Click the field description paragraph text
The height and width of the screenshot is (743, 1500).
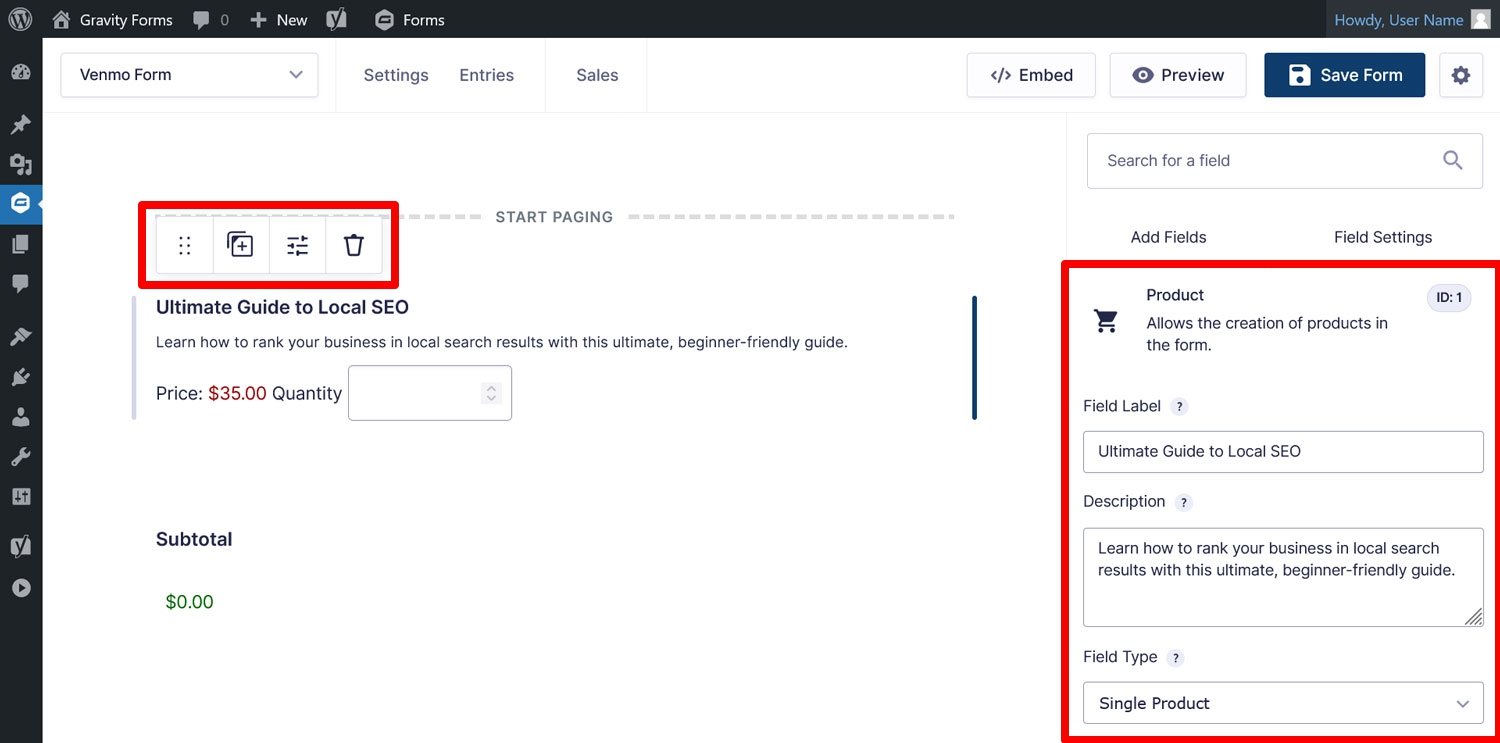(502, 342)
